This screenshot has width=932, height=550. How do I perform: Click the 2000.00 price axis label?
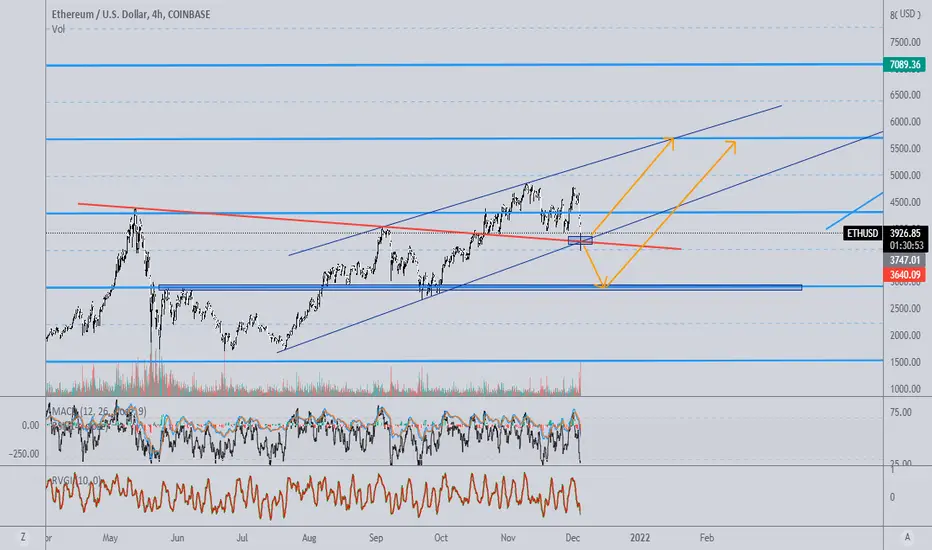905,335
